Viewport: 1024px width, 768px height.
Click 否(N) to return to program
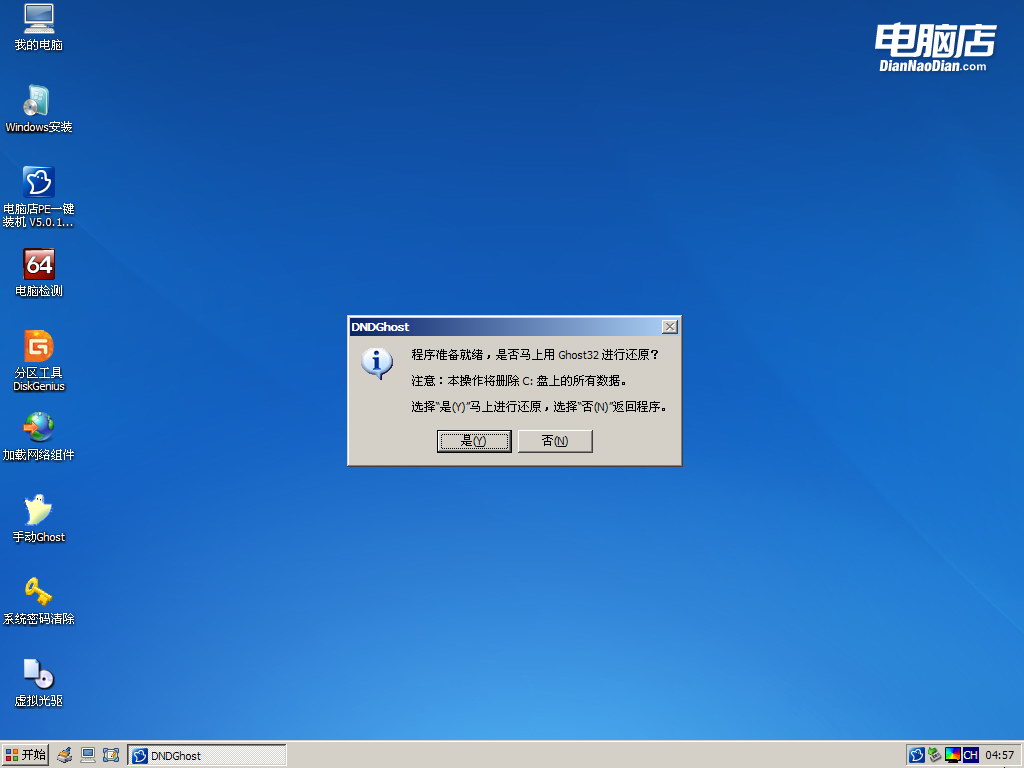555,441
